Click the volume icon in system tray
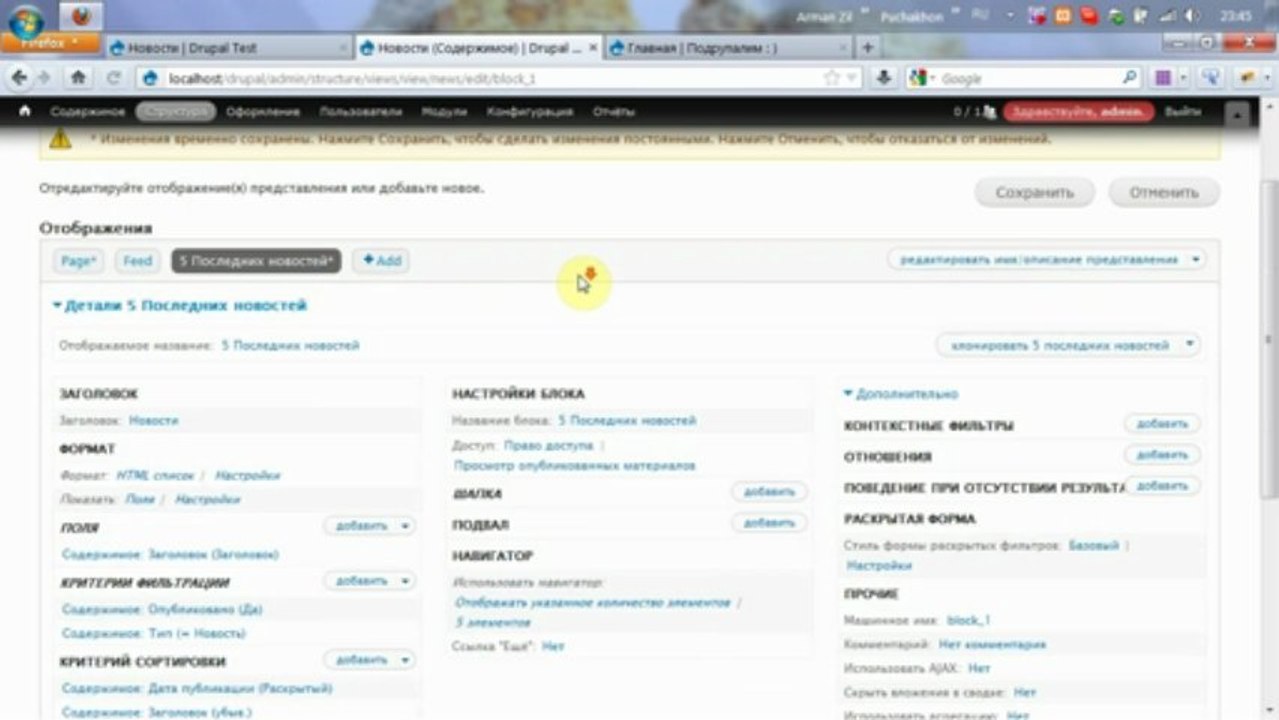The width and height of the screenshot is (1279, 720). click(1192, 17)
